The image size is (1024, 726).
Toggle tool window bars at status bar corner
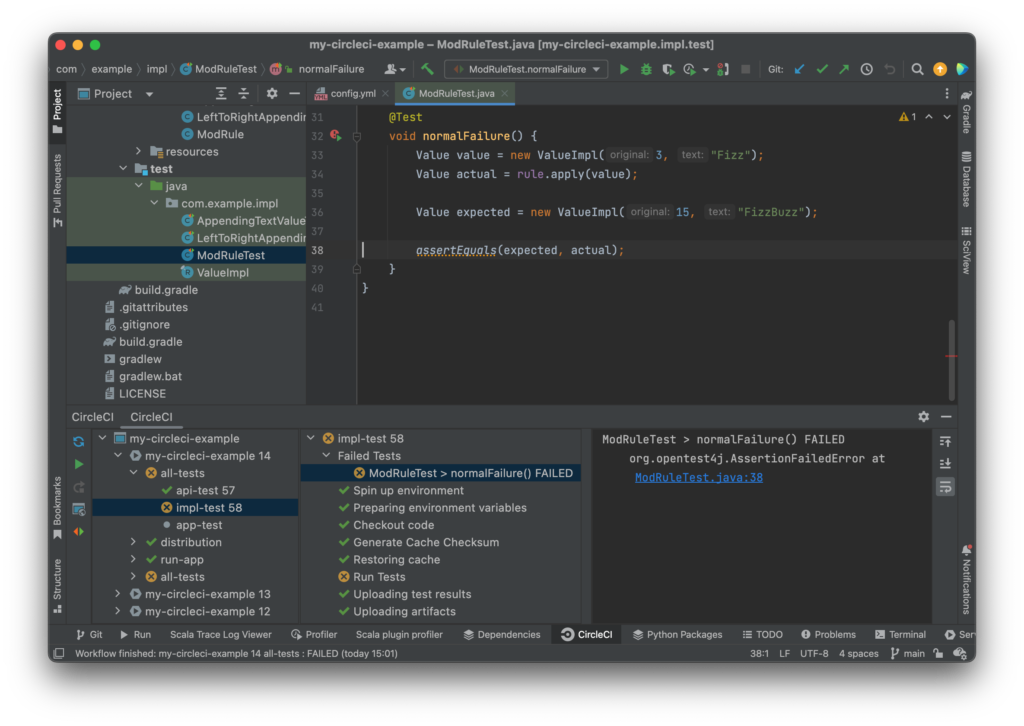click(x=59, y=654)
